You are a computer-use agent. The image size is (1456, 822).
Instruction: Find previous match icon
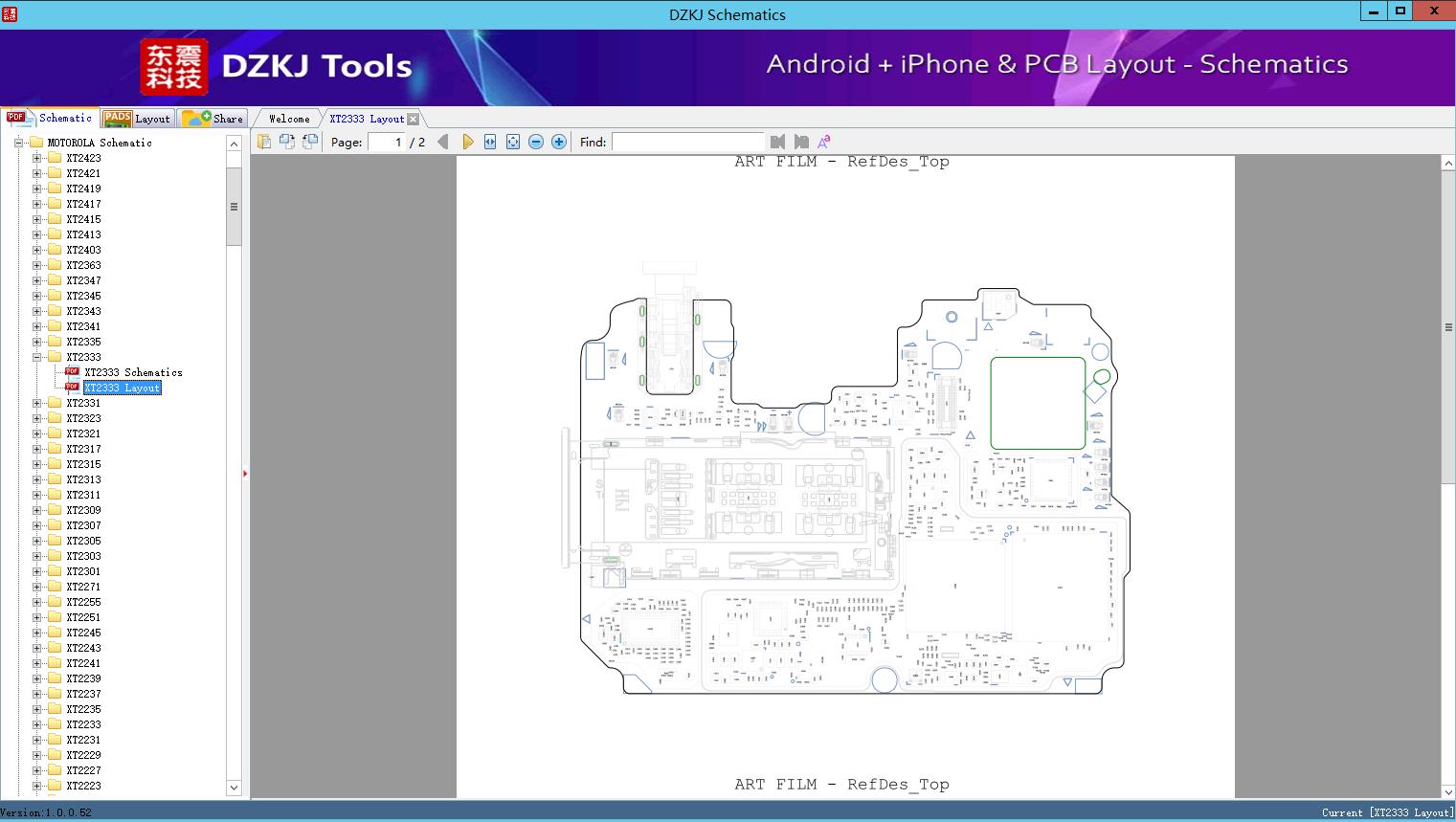point(777,142)
